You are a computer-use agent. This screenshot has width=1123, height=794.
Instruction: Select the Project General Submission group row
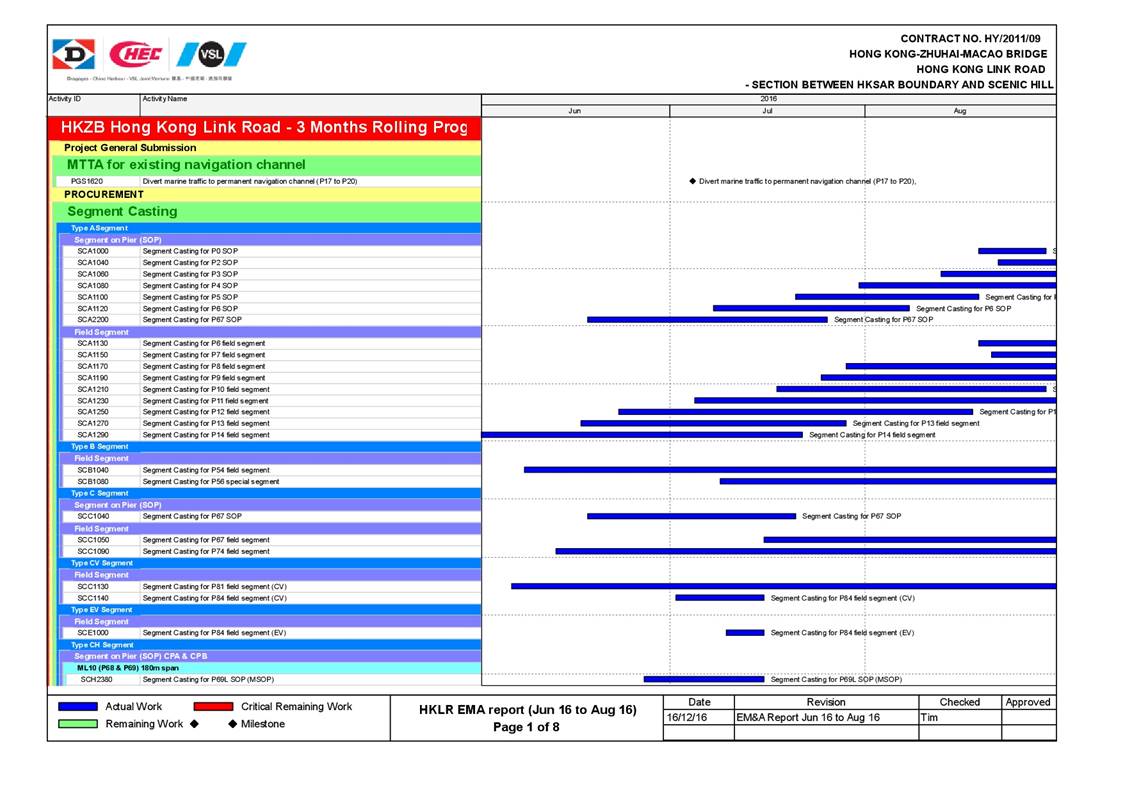pos(266,148)
